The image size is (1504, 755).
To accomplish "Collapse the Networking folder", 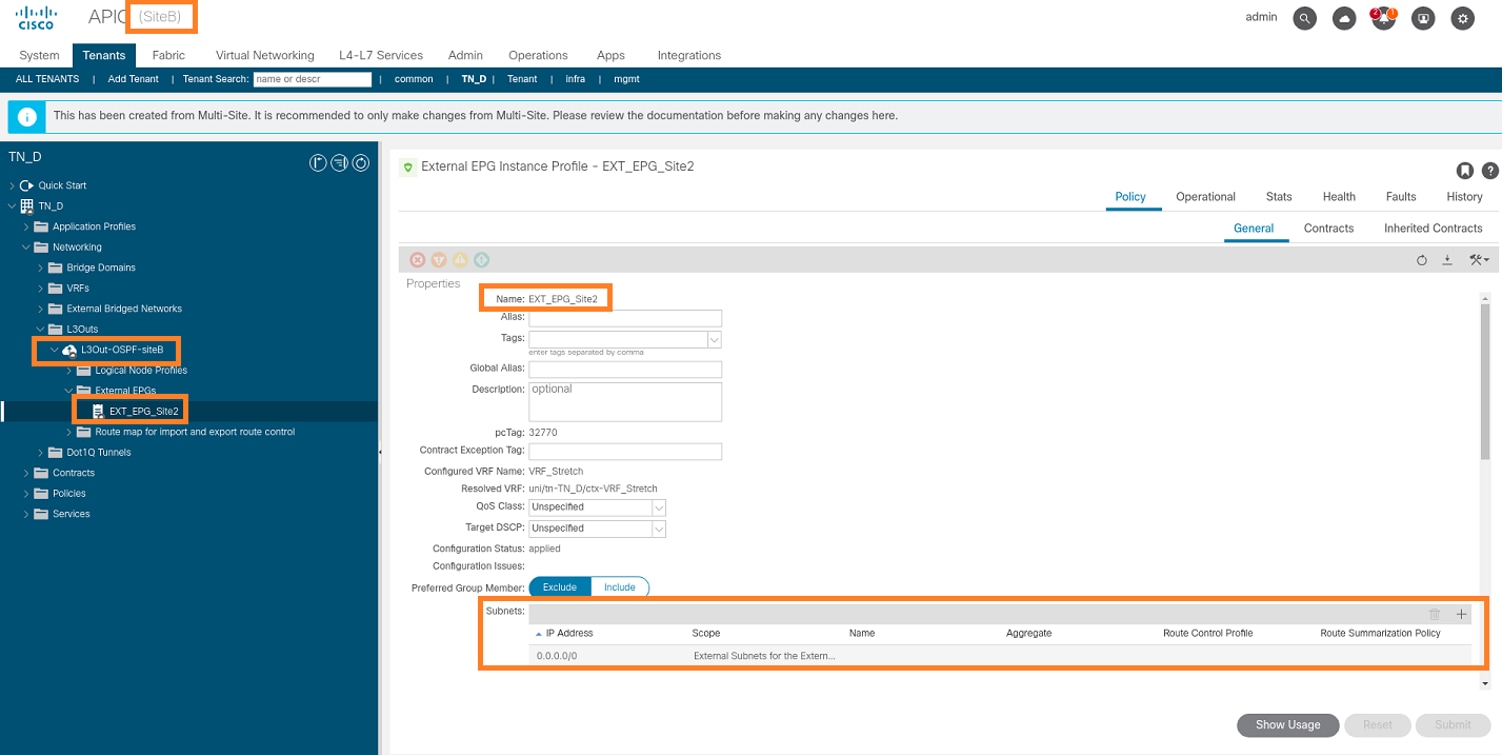I will pos(27,248).
